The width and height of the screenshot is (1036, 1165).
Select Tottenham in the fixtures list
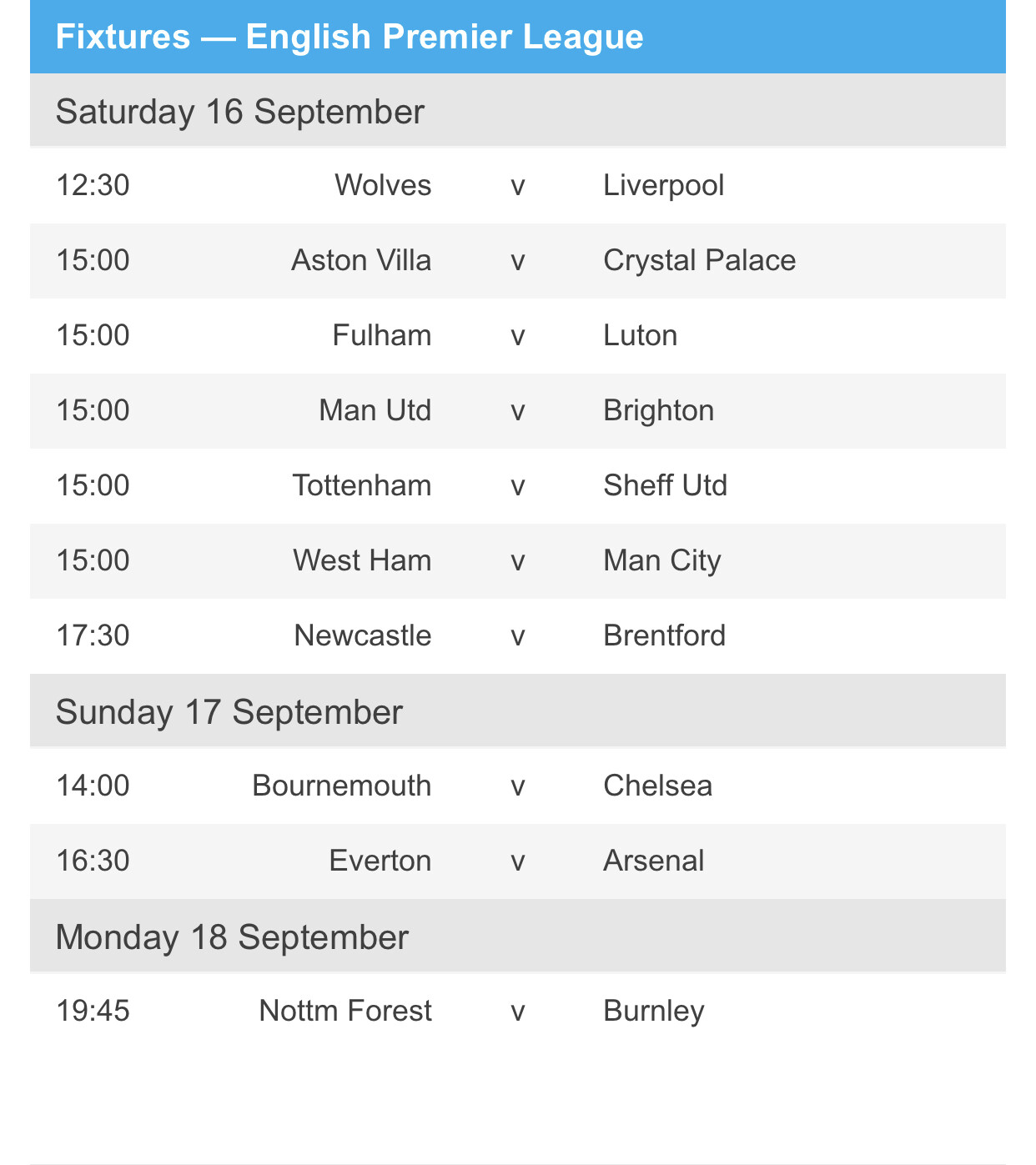(x=362, y=485)
